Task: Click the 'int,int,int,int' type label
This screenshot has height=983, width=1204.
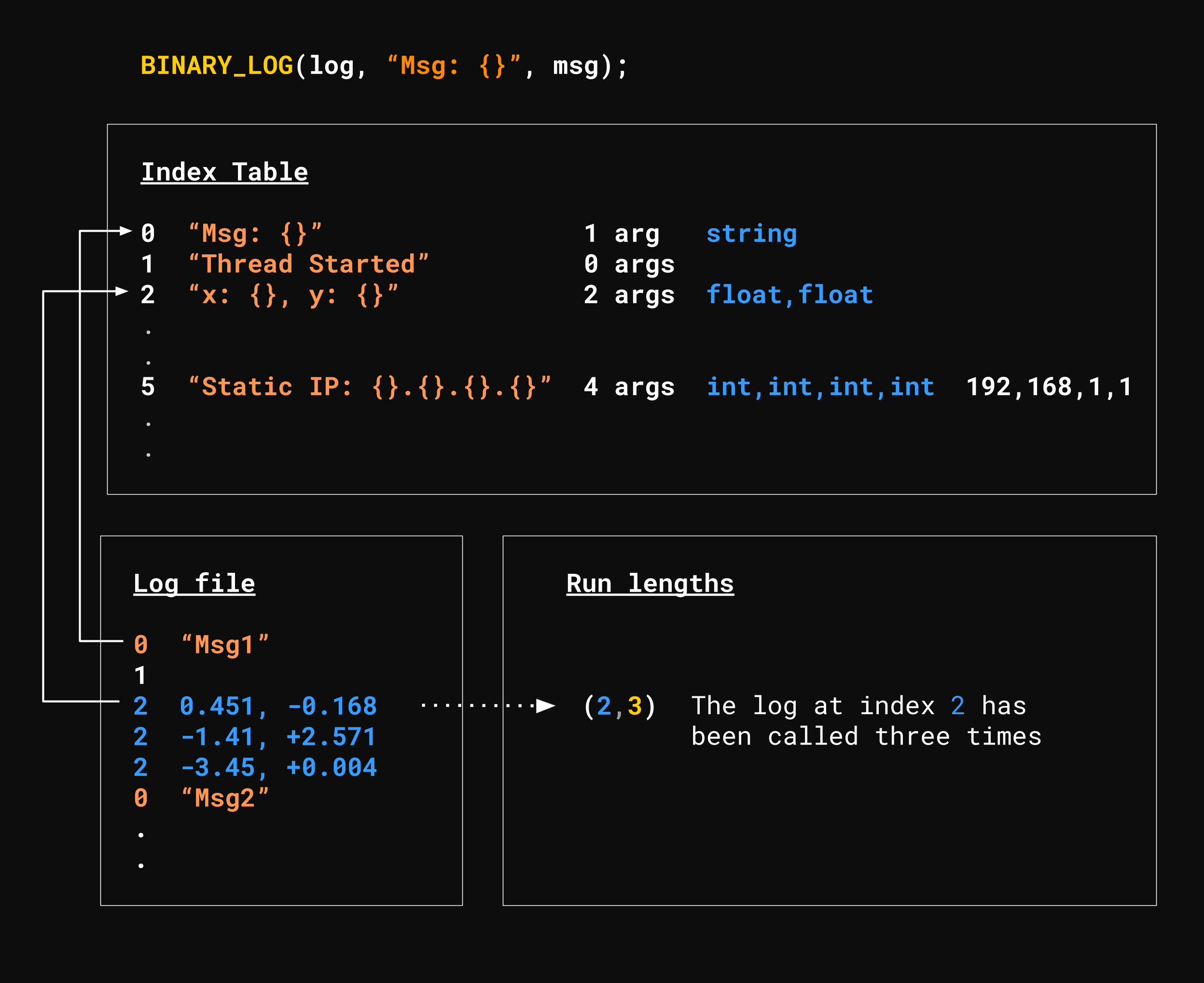Action: click(x=819, y=388)
